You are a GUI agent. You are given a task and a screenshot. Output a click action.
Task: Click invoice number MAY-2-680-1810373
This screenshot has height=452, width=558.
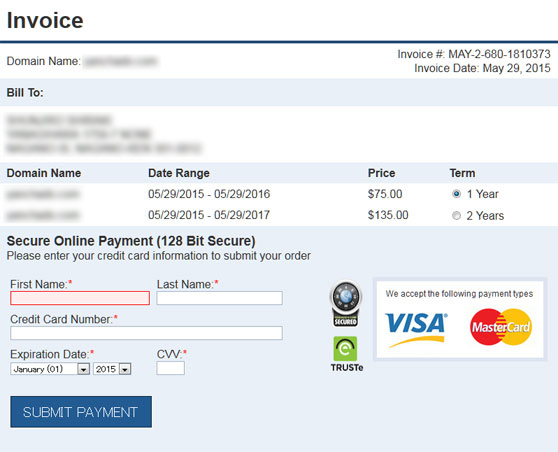[x=499, y=54]
